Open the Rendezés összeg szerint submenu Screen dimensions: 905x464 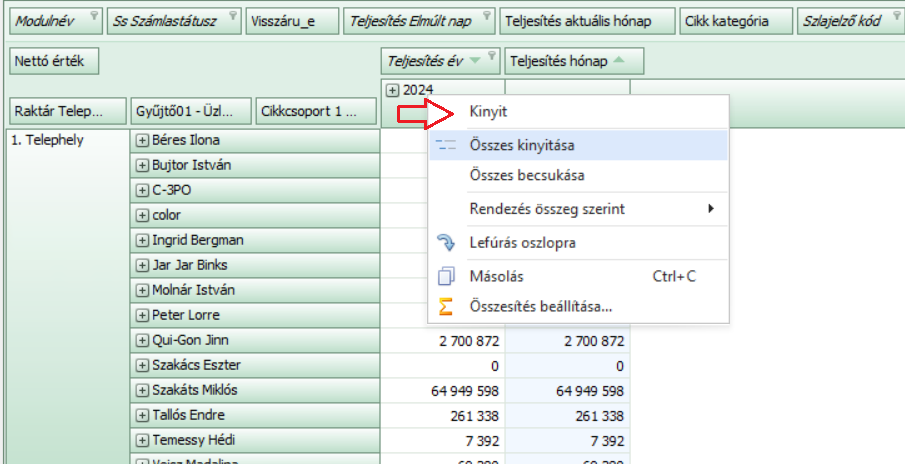[590, 209]
